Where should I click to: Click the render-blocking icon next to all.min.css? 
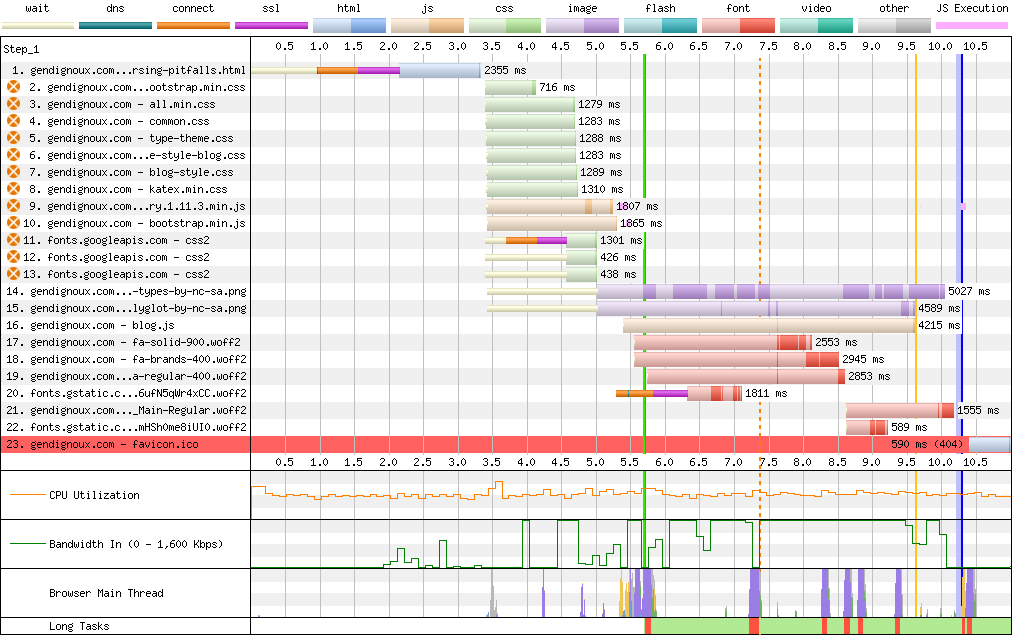pos(13,104)
